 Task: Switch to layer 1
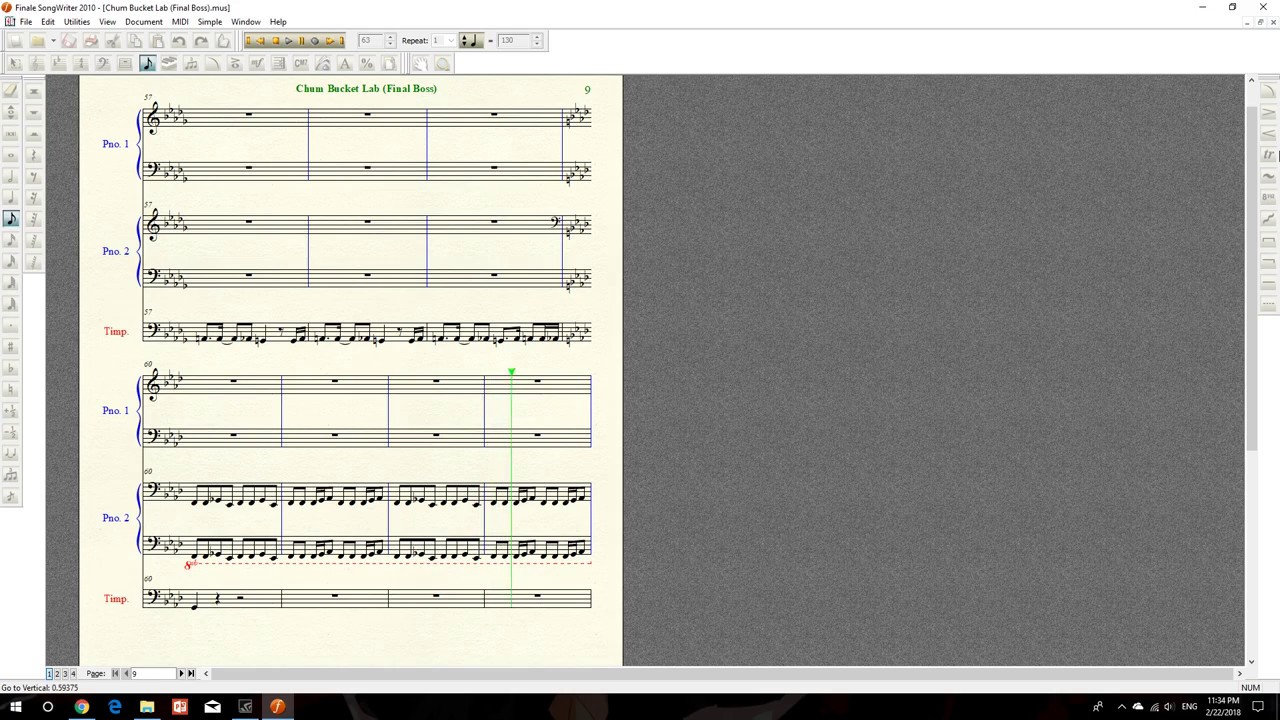coord(49,674)
